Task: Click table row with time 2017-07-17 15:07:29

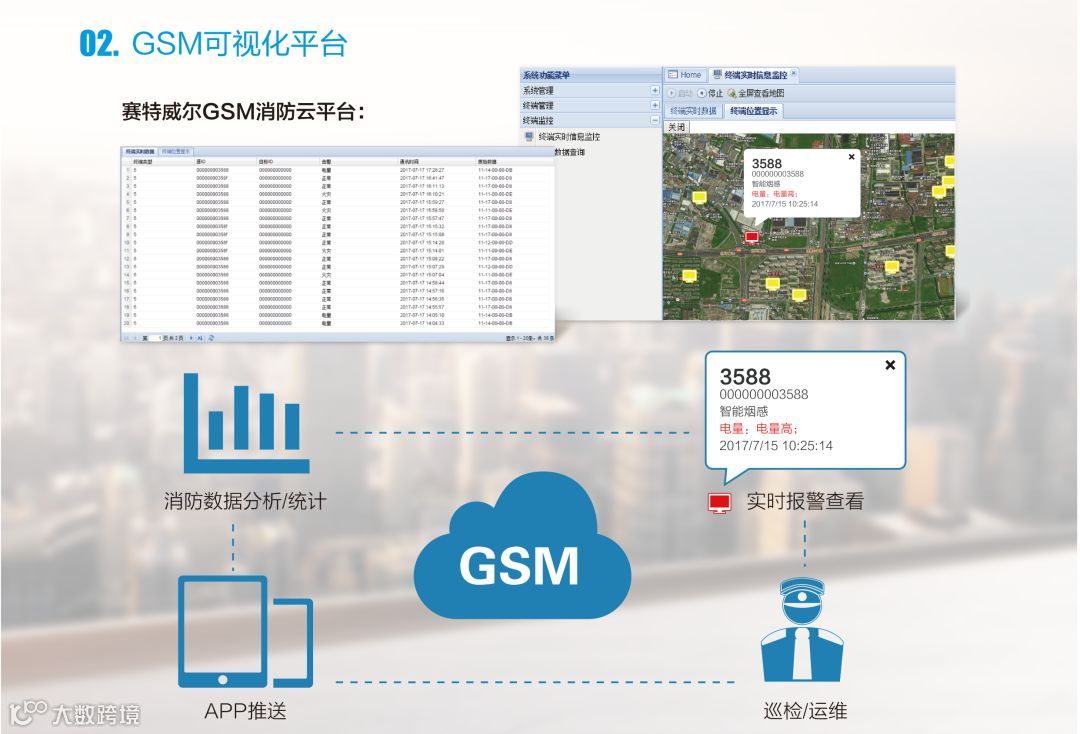Action: (338, 266)
